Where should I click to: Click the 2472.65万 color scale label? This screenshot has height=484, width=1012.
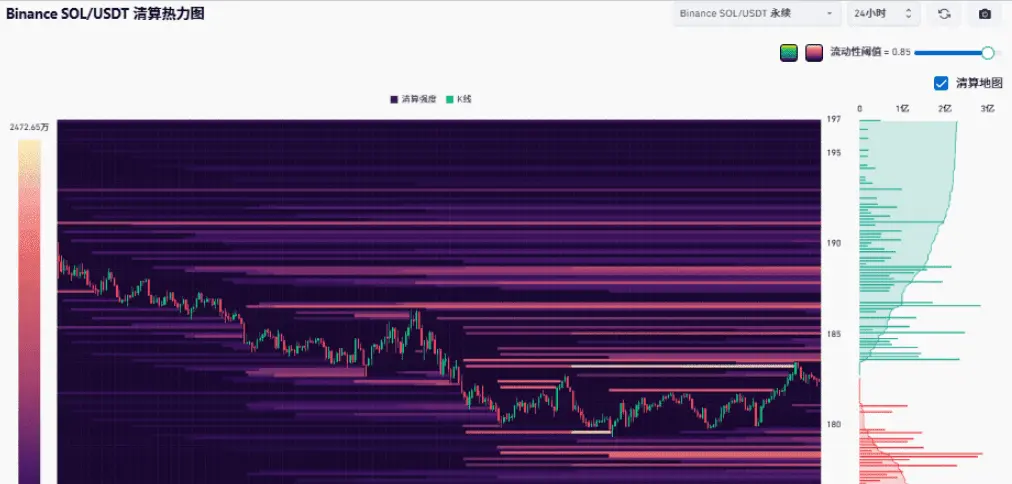tap(29, 127)
